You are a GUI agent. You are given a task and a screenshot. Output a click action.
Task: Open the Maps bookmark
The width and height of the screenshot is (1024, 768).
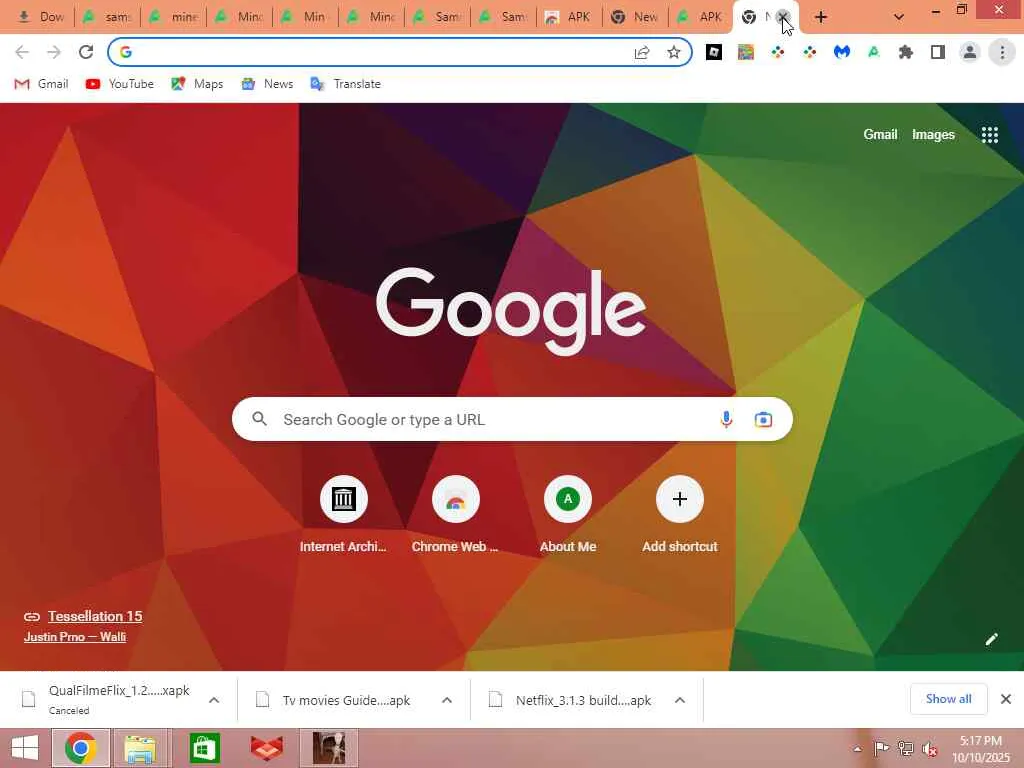(x=197, y=84)
